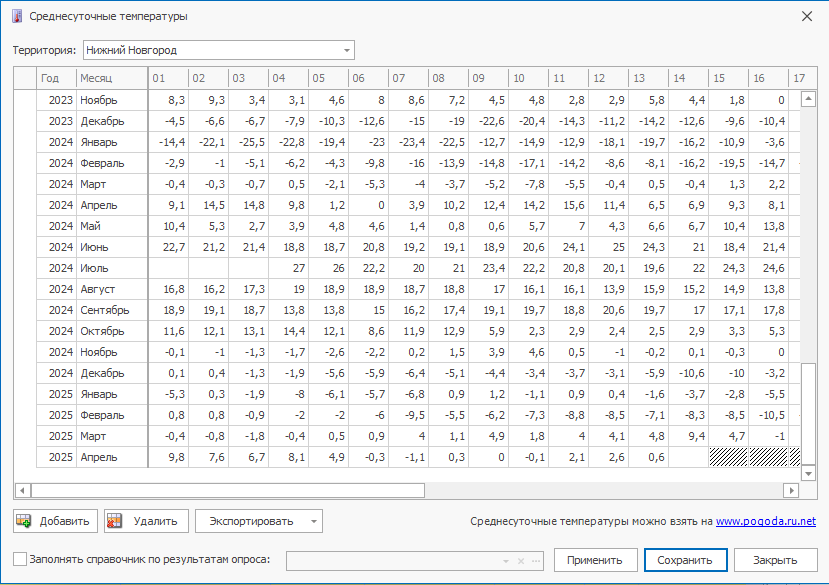The width and height of the screenshot is (829, 585).
Task: Select day 12 value 25 for Июнь 2024
Action: (608, 247)
